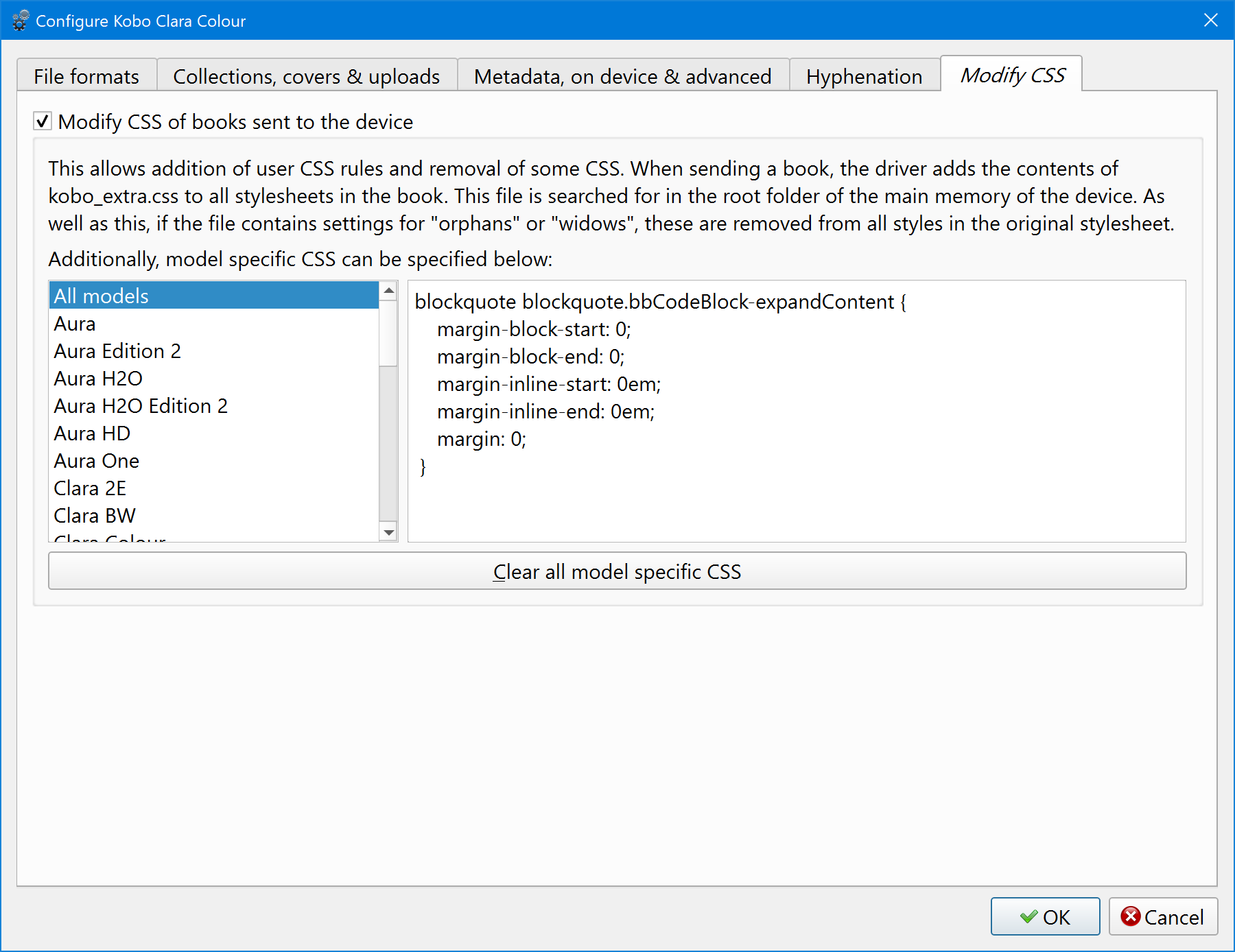The width and height of the screenshot is (1235, 952).
Task: Click inside the CSS text editor
Action: click(x=797, y=411)
